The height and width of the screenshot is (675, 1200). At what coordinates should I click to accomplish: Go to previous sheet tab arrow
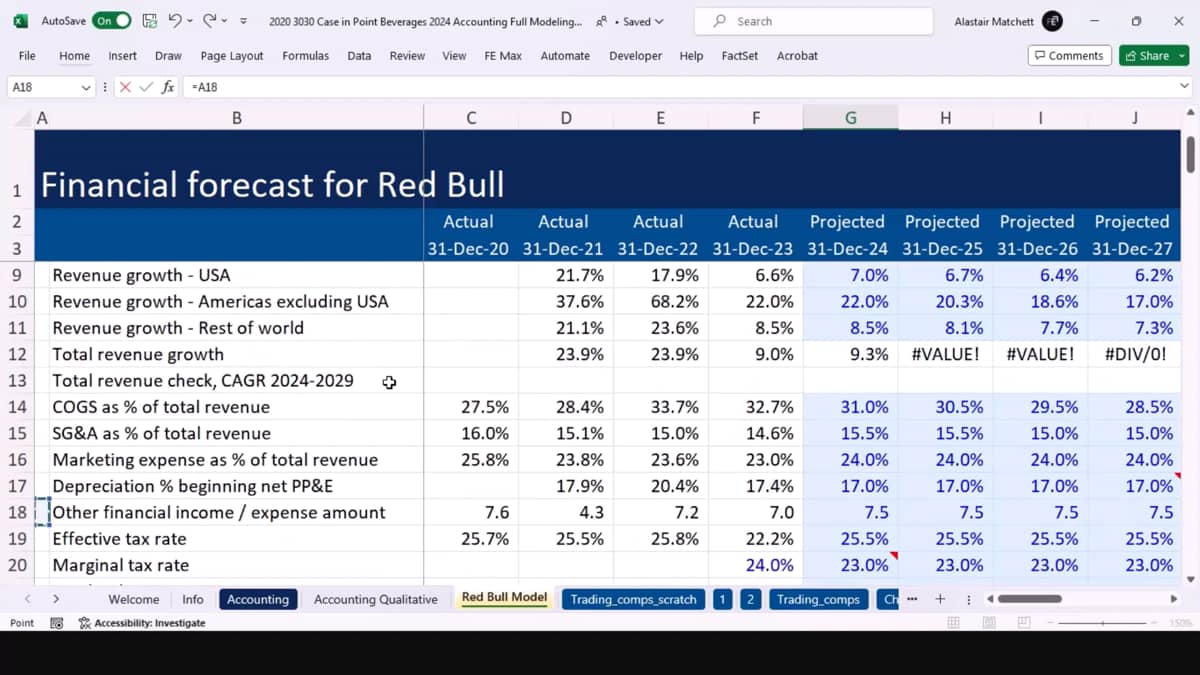[27, 599]
